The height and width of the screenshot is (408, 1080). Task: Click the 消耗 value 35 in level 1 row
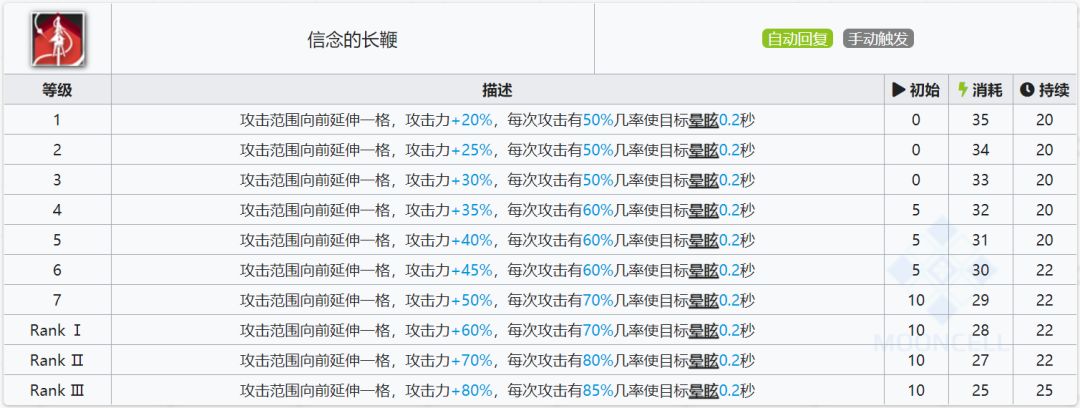(x=979, y=120)
